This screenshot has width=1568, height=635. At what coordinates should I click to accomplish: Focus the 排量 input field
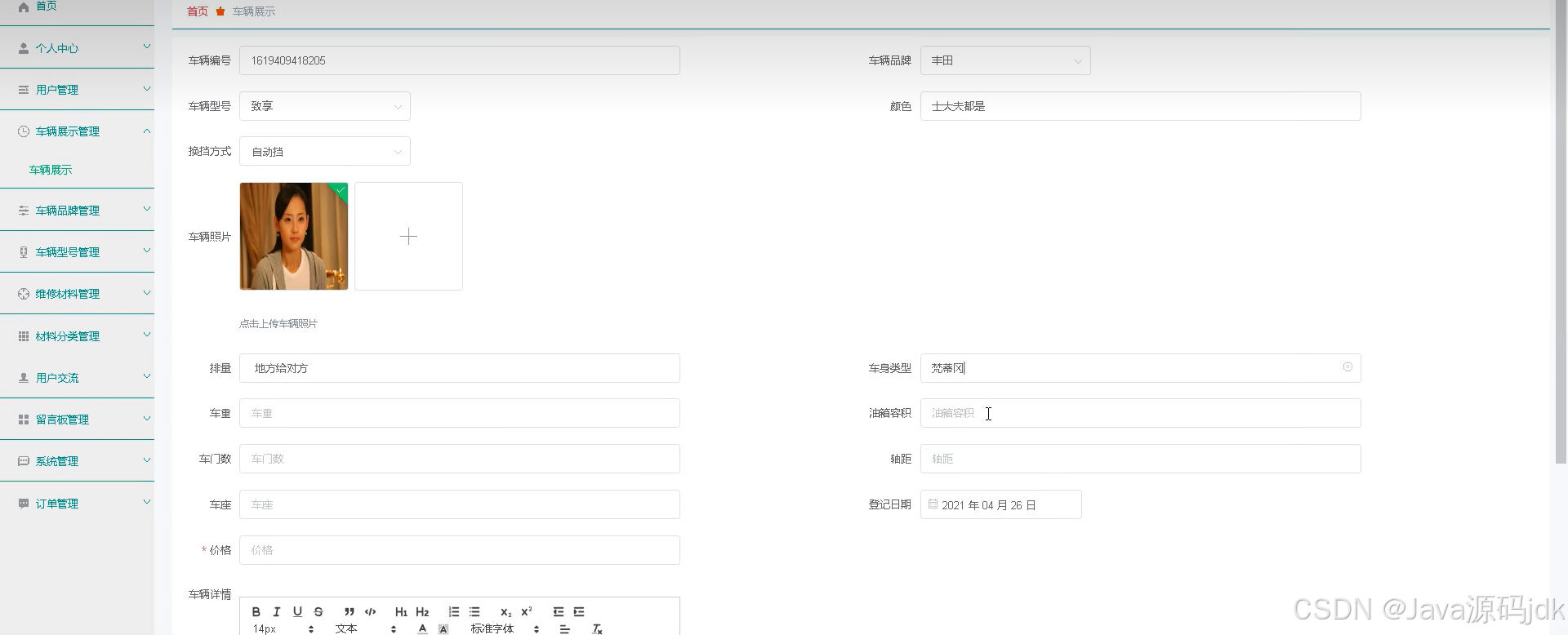click(x=460, y=368)
